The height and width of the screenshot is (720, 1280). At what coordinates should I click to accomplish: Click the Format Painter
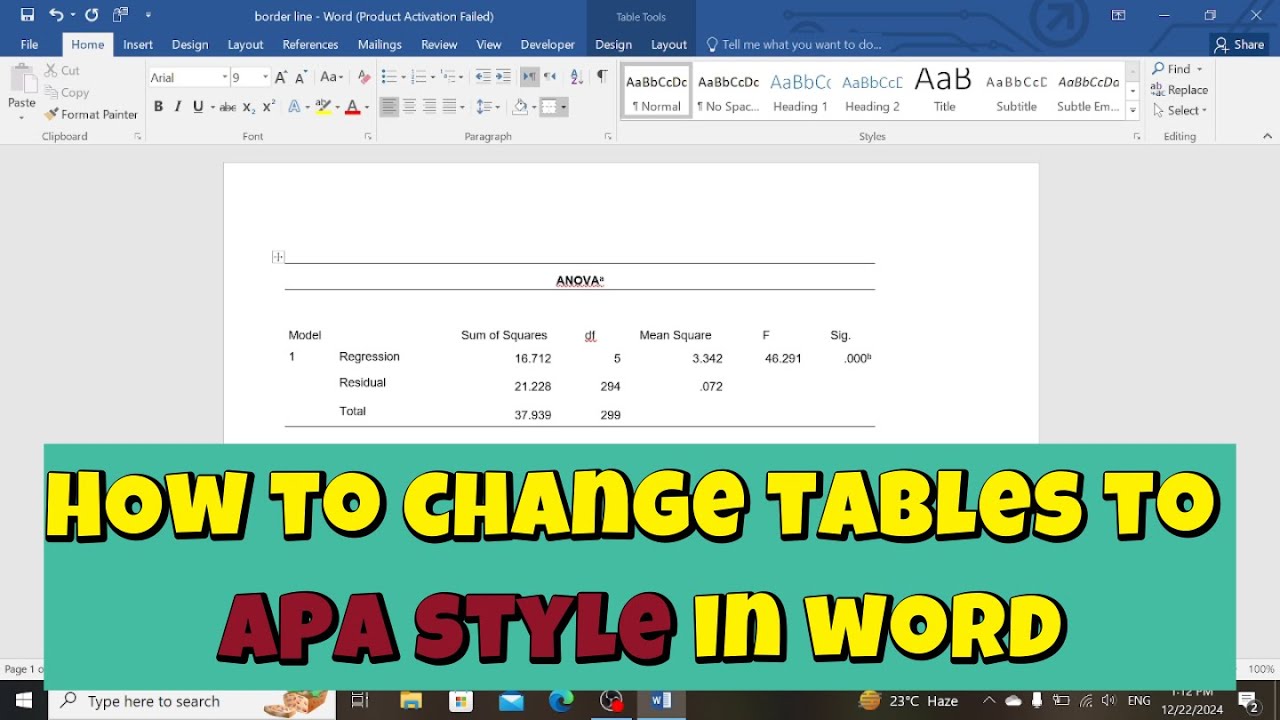tap(91, 115)
